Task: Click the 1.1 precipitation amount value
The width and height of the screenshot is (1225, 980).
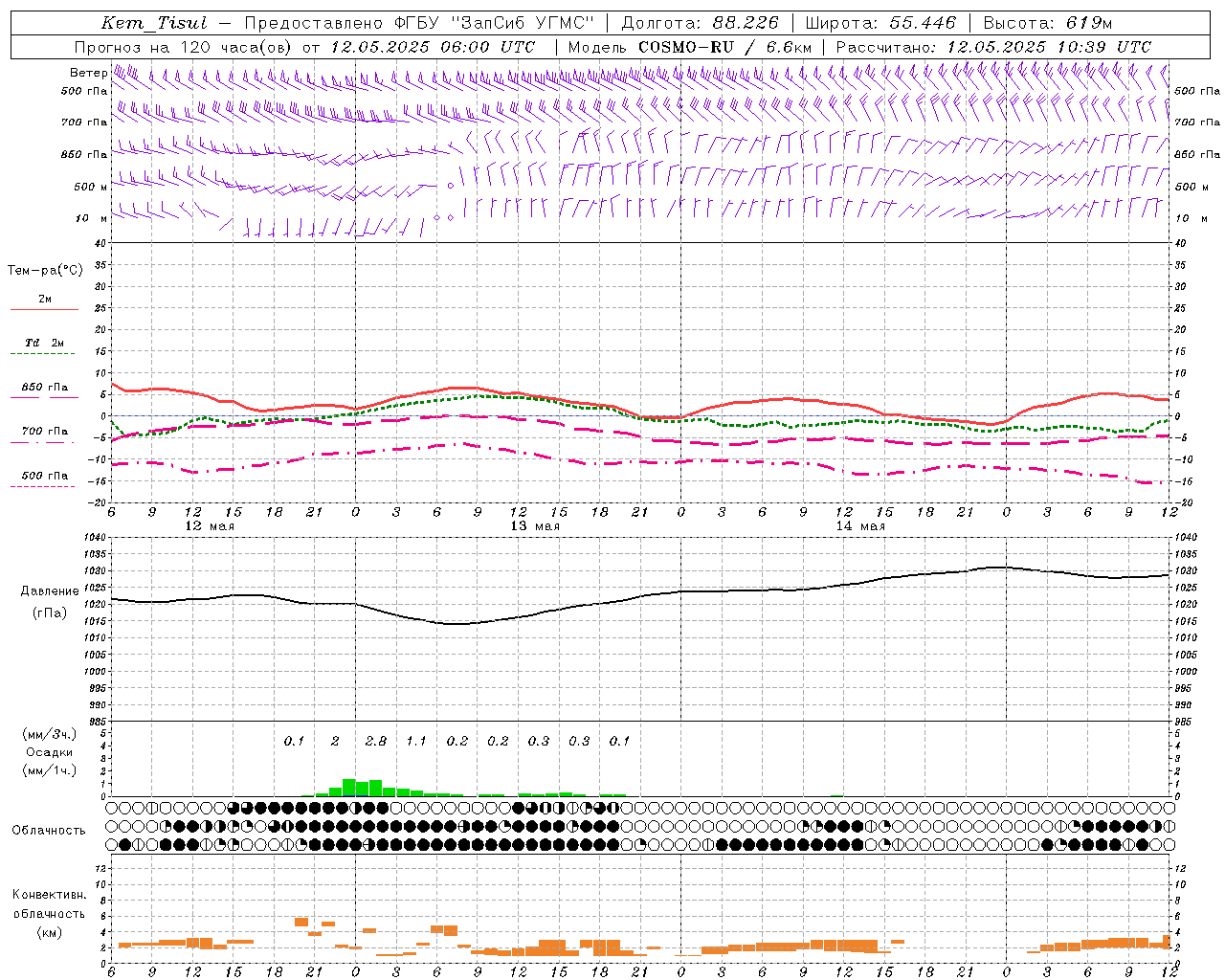Action: point(416,741)
